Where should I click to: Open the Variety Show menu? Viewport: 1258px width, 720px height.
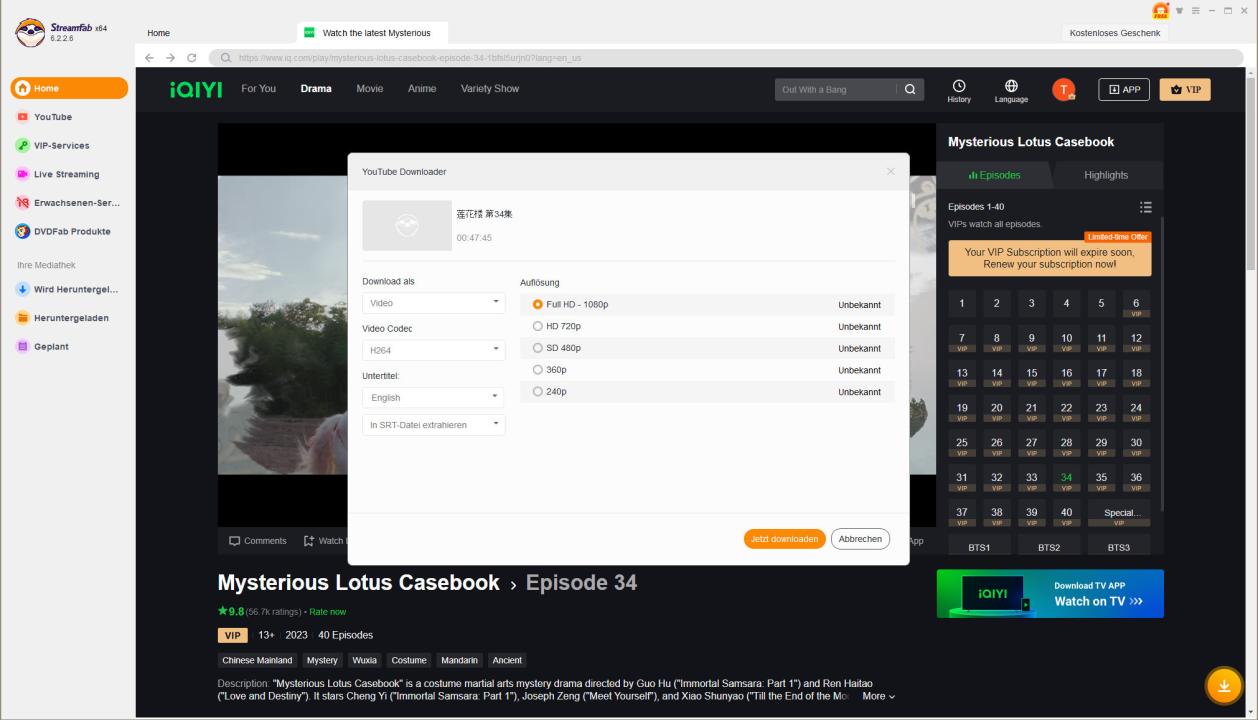(x=490, y=89)
